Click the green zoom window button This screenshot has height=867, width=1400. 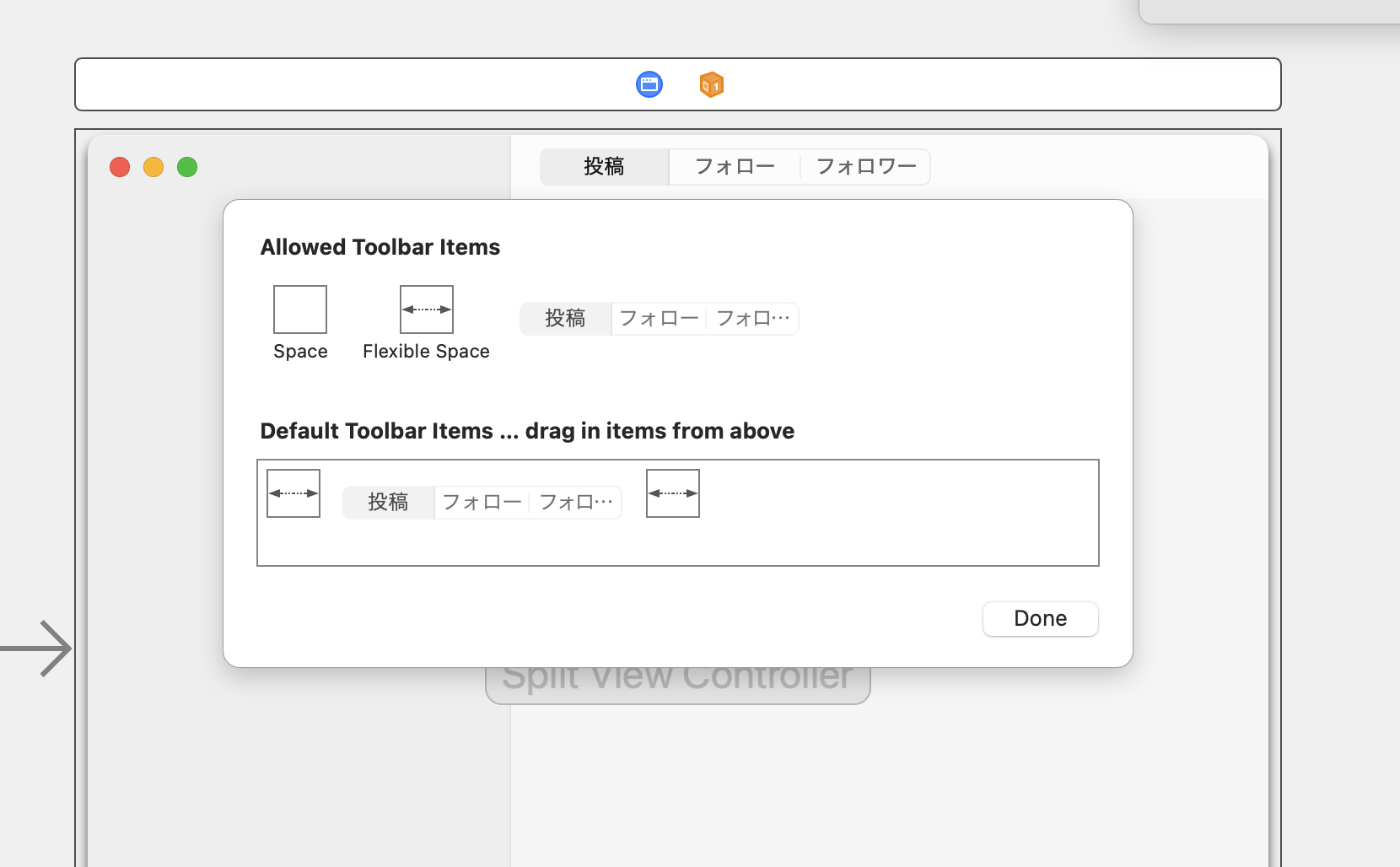click(187, 167)
